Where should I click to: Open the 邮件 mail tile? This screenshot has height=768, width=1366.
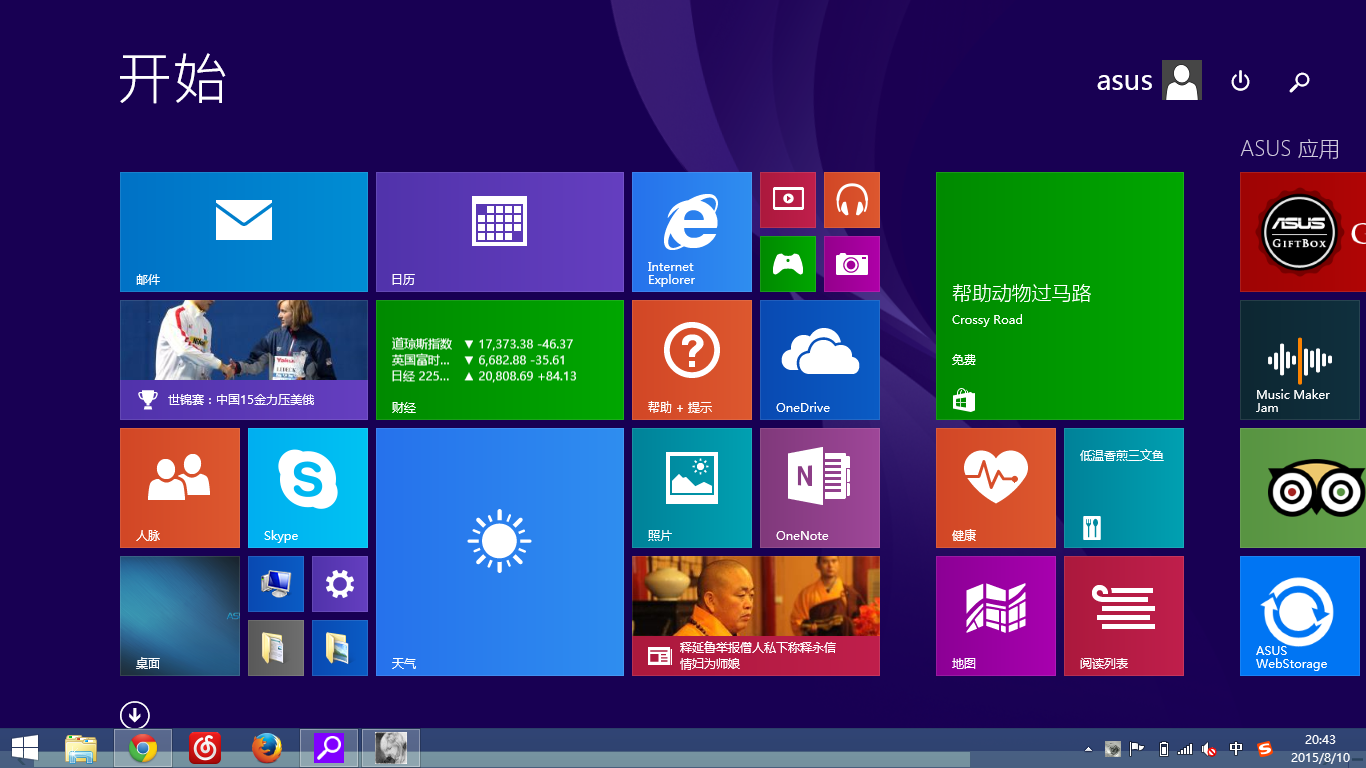click(244, 232)
